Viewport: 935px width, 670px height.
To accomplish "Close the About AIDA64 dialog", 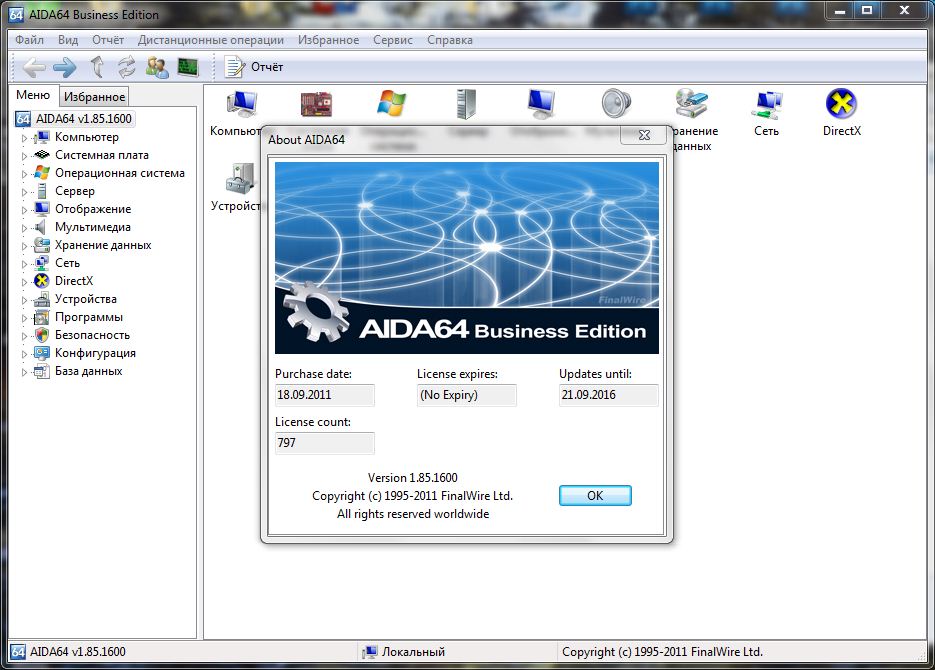I will [643, 135].
